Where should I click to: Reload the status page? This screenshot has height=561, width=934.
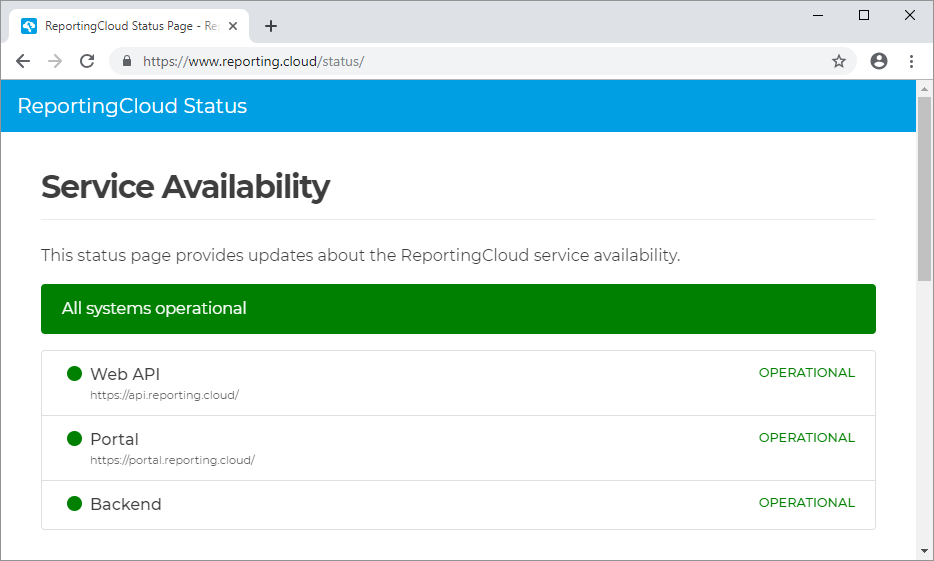[87, 61]
